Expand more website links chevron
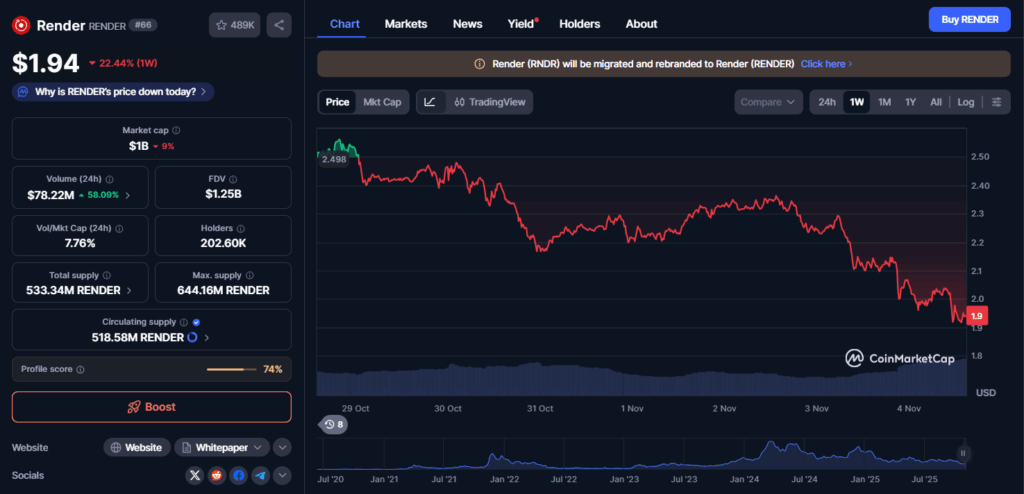1024x494 pixels. click(282, 448)
